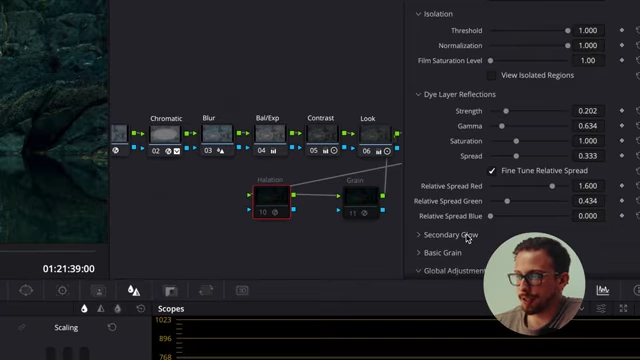Image resolution: width=640 pixels, height=360 pixels.
Task: Click the Relative Spread Green value 0.434
Action: (588, 201)
